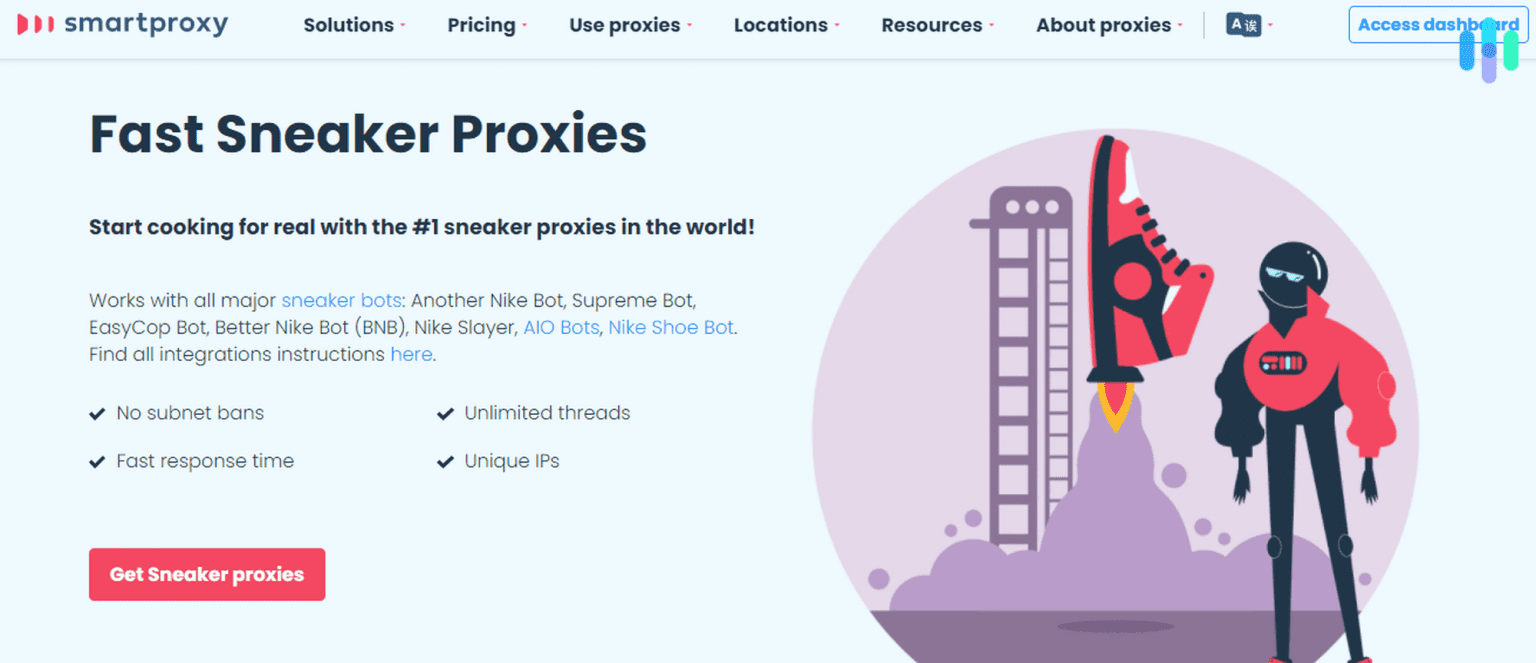Image resolution: width=1536 pixels, height=663 pixels.
Task: Open the language dropdown arrow
Action: [x=1268, y=25]
